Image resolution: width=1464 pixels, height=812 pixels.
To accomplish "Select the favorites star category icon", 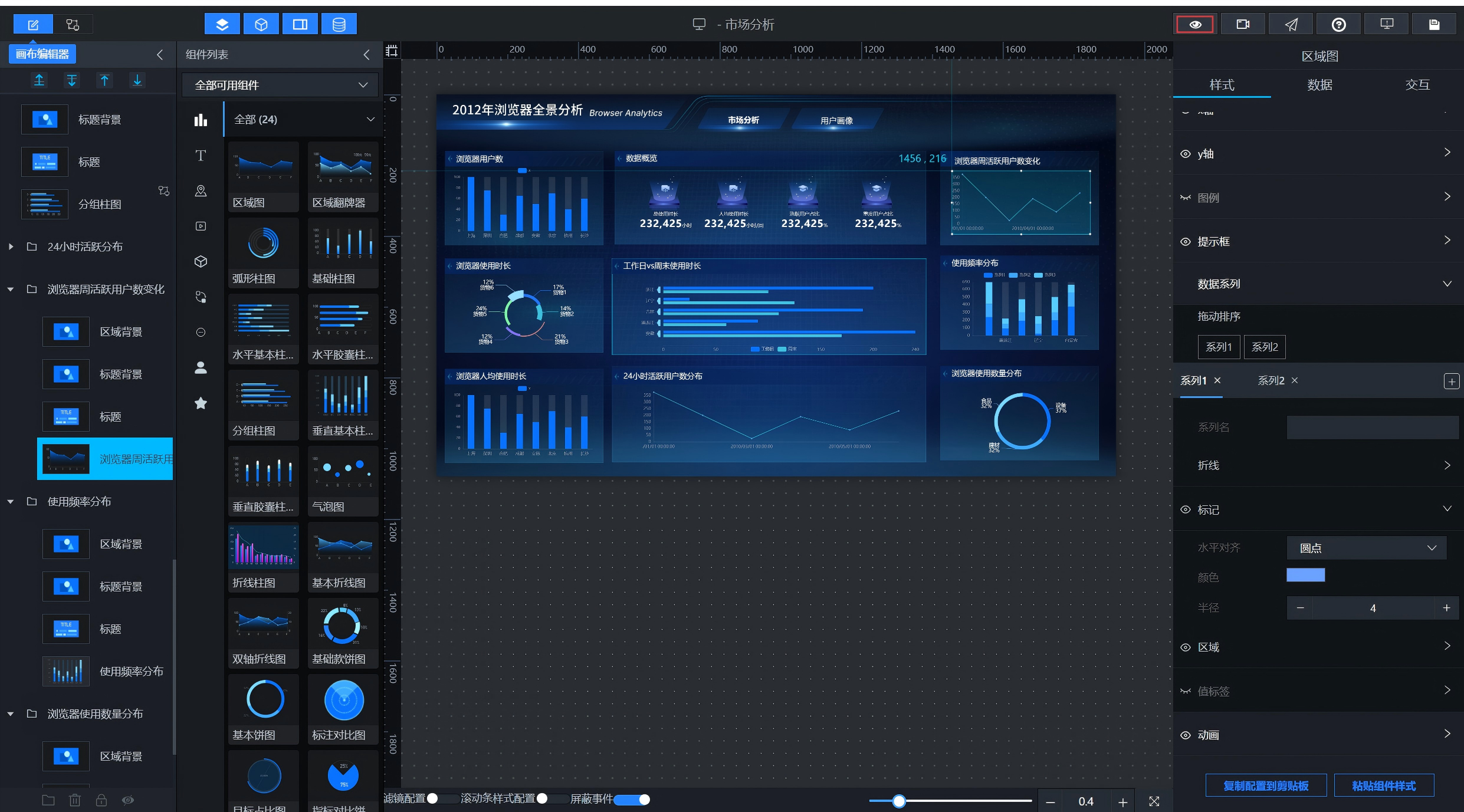I will [x=201, y=403].
